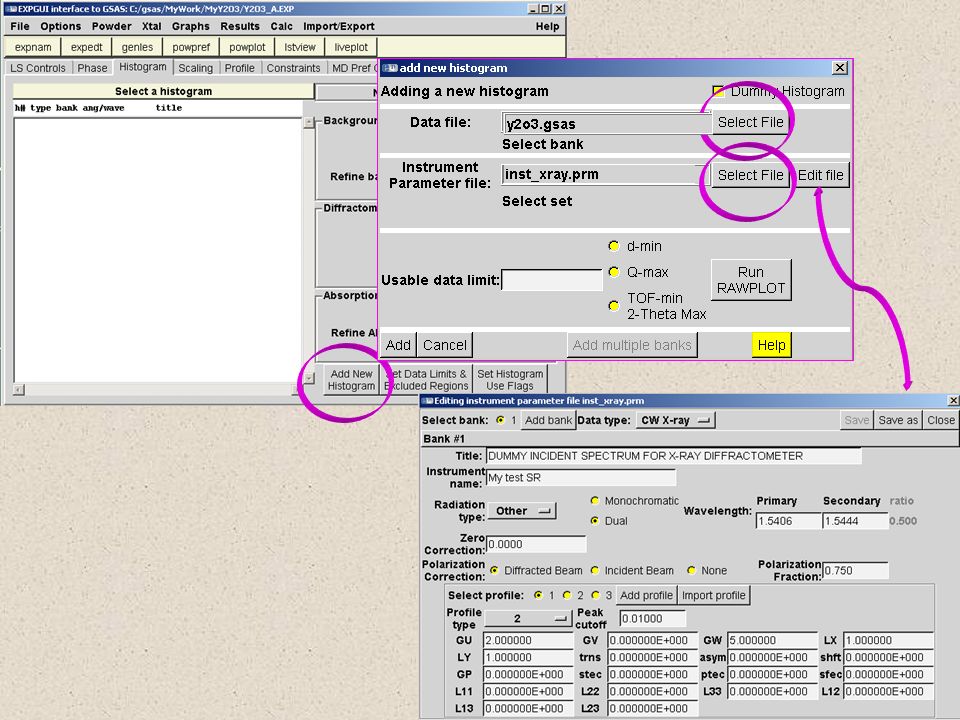Image resolution: width=960 pixels, height=720 pixels.
Task: Enable the Dummy Histogram checkbox
Action: tap(718, 91)
